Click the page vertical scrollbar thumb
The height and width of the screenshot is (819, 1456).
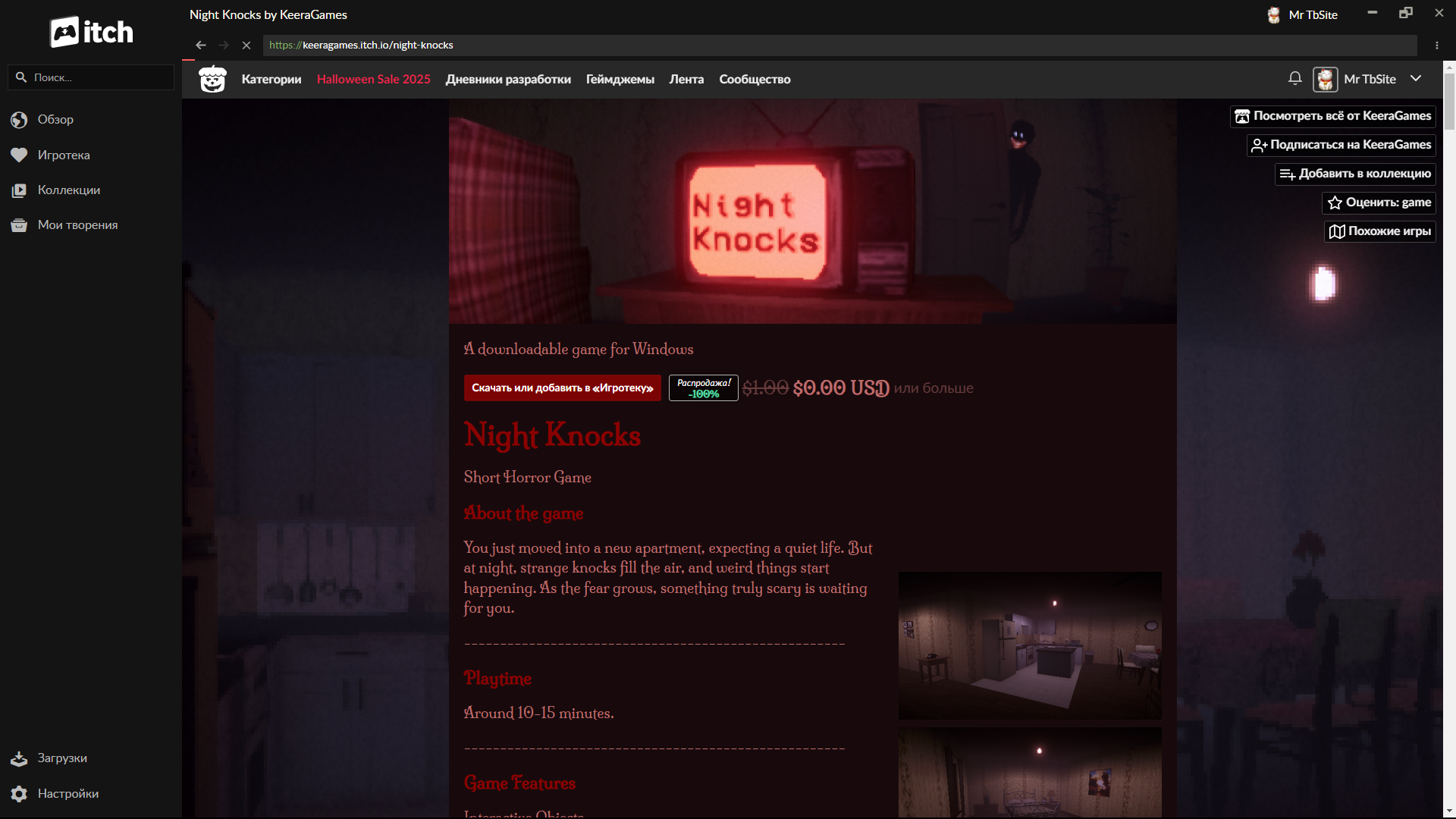point(1449,102)
